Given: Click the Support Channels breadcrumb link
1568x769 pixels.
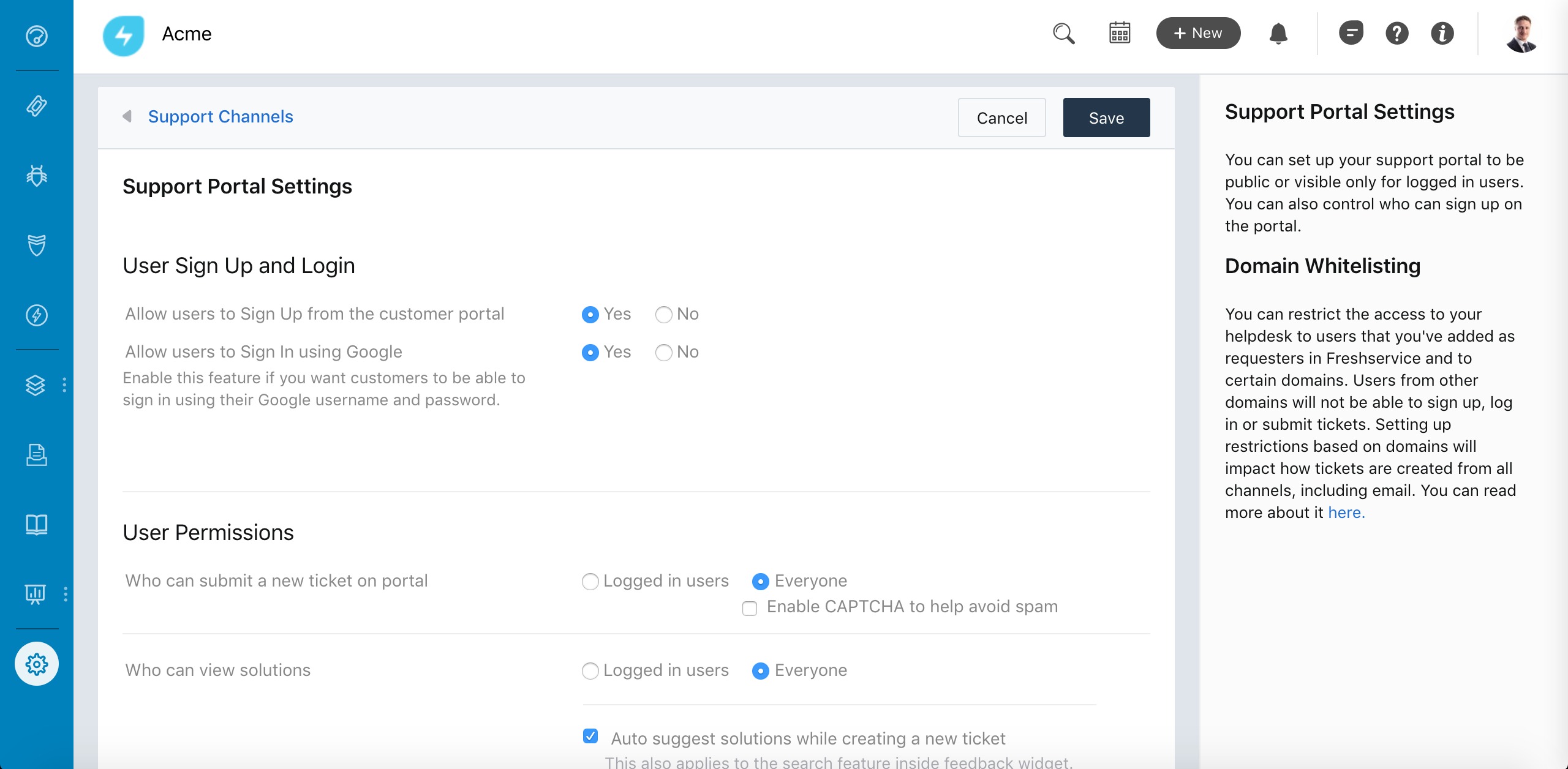Looking at the screenshot, I should (221, 116).
